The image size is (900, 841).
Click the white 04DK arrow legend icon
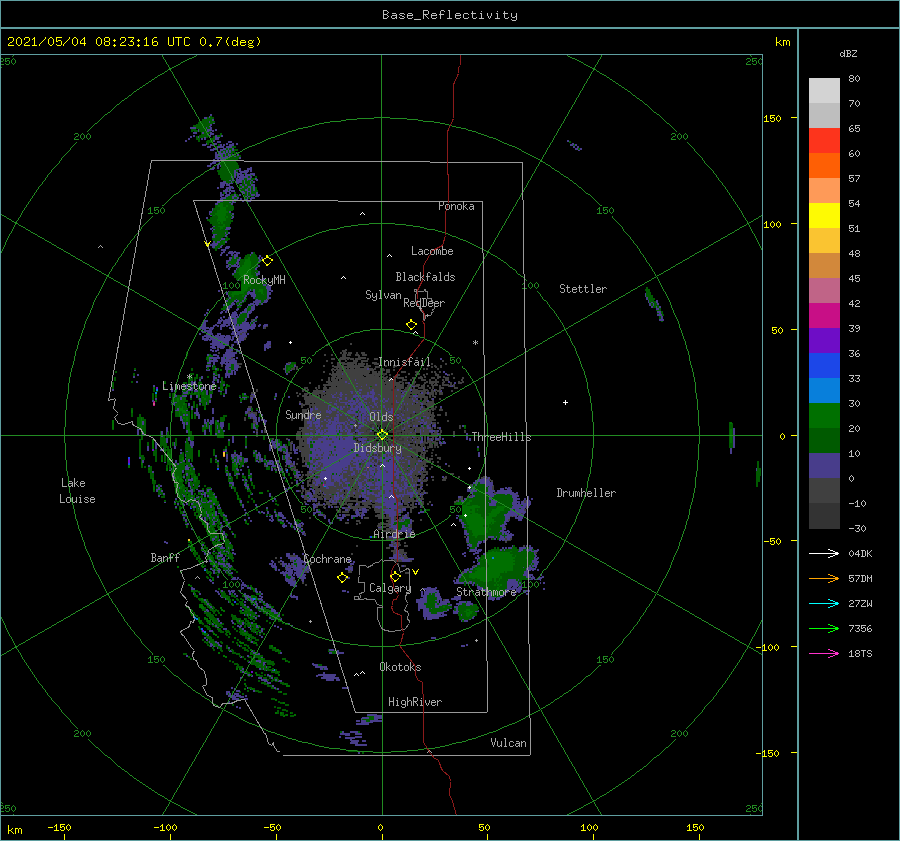point(824,553)
